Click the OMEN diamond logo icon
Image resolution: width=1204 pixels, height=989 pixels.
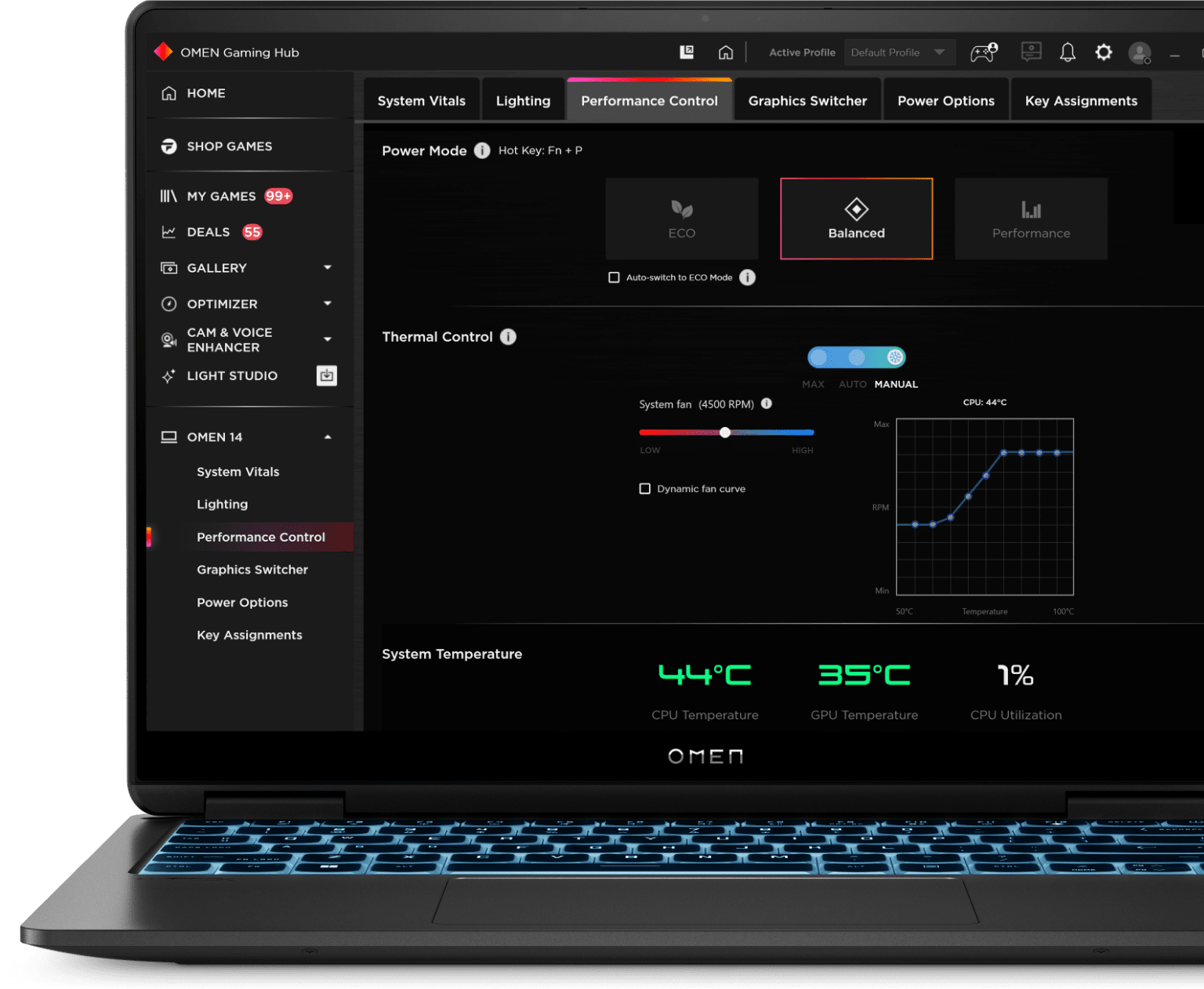point(163,52)
